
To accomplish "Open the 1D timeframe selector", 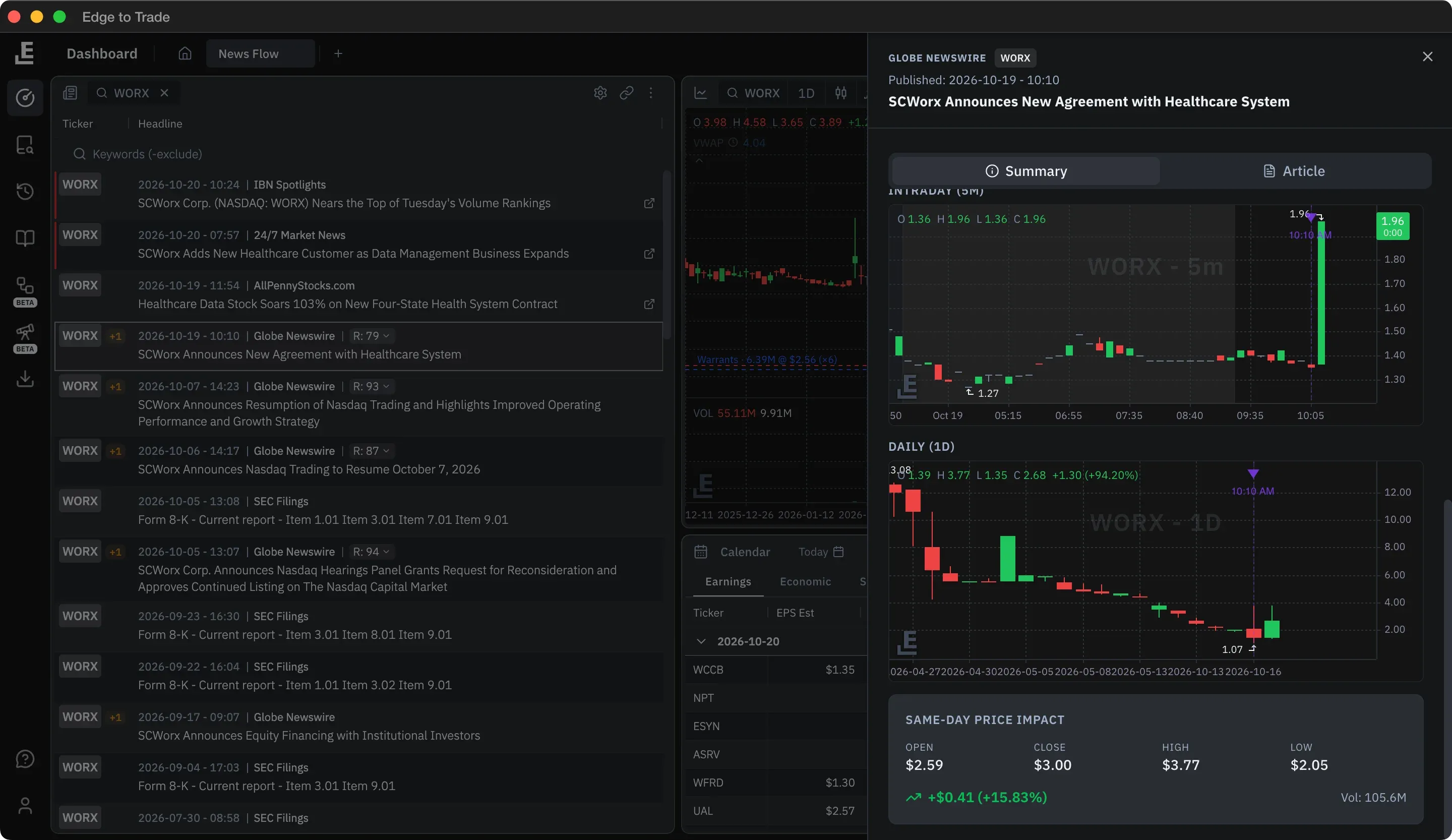I will click(x=806, y=93).
